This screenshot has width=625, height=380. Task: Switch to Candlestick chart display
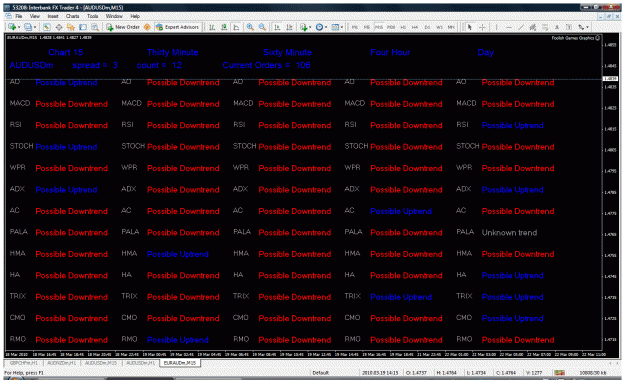coord(224,27)
